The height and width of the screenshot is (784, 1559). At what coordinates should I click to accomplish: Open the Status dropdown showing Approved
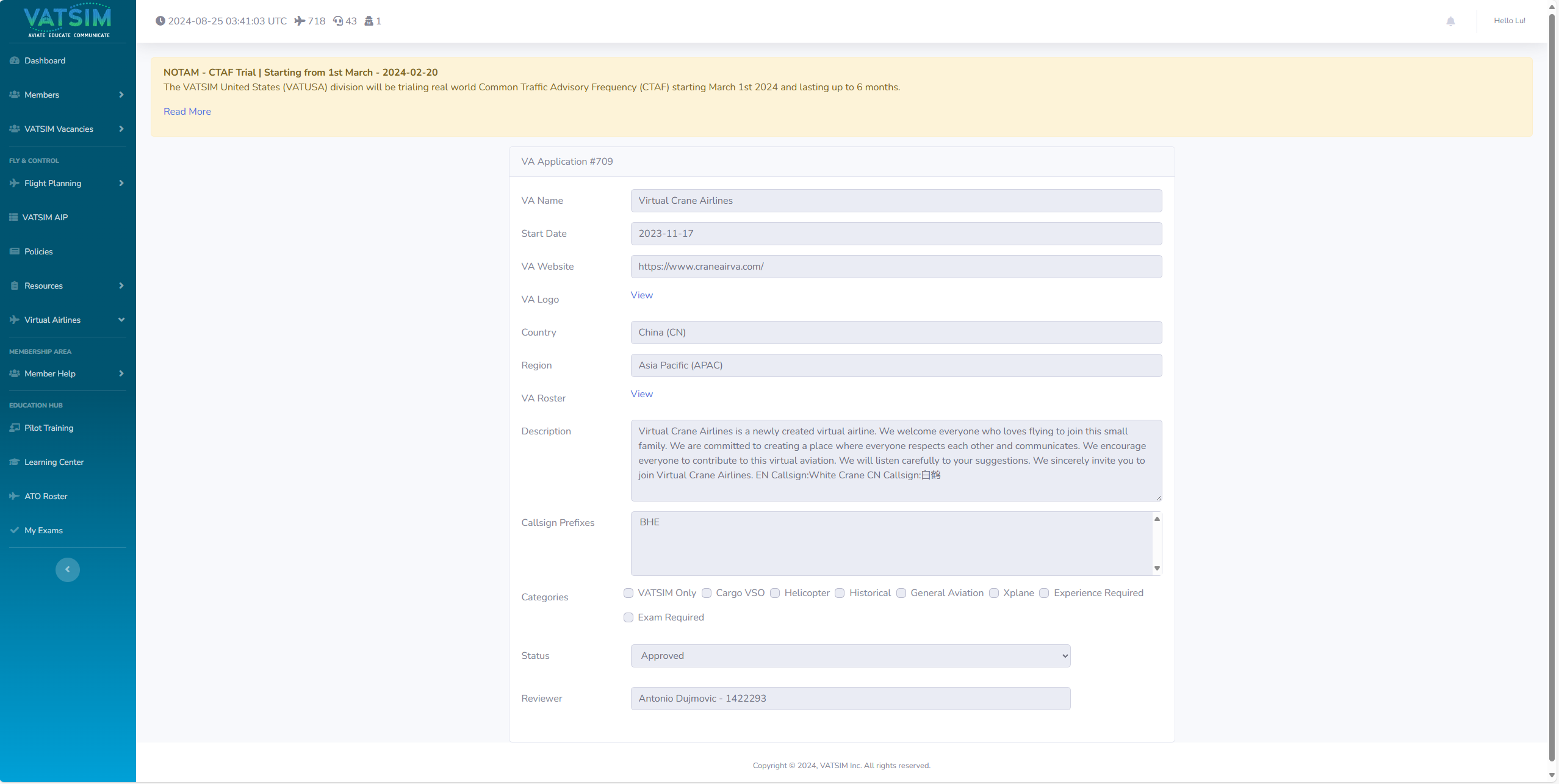851,656
